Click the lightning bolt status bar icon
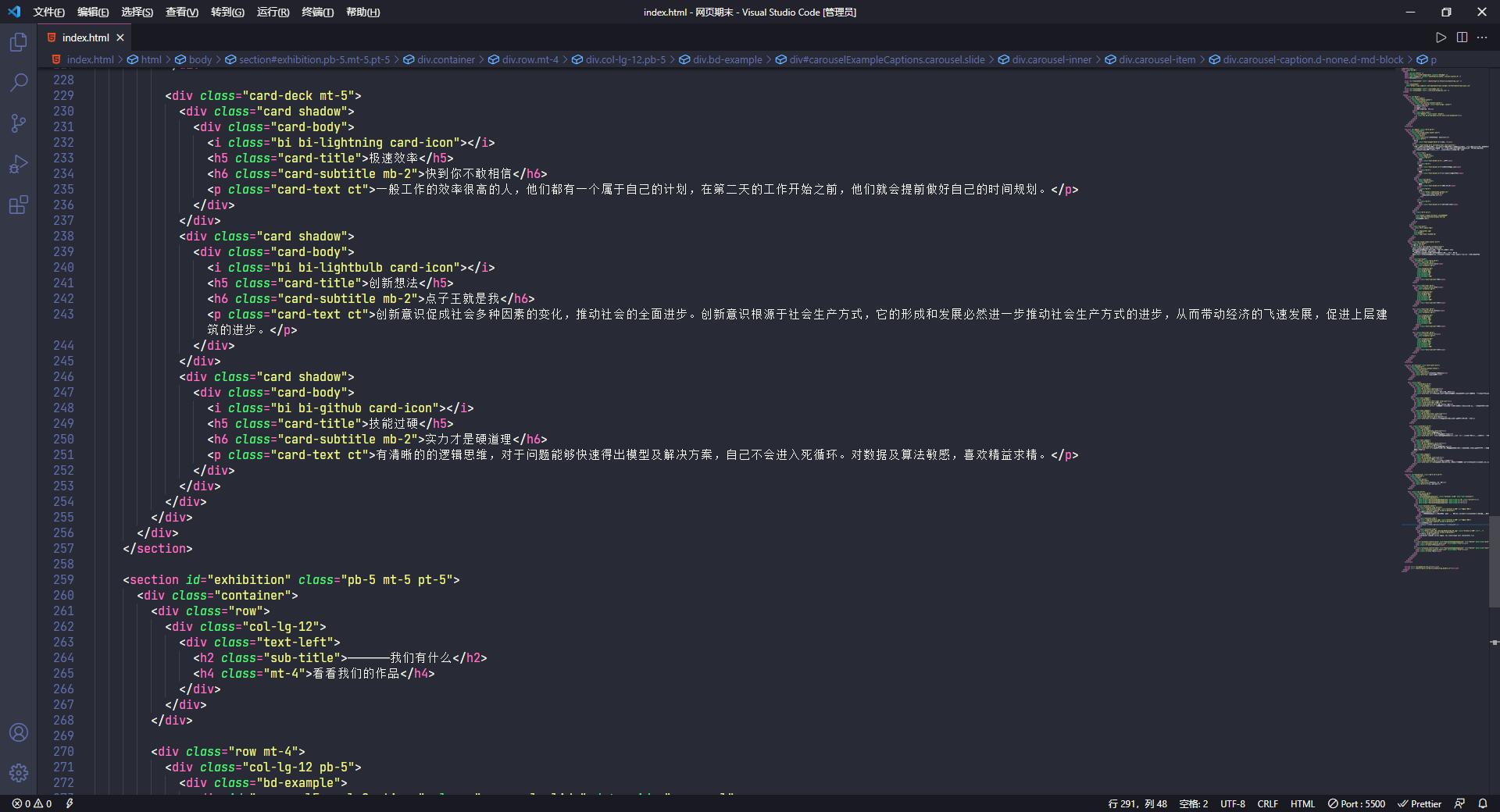This screenshot has height=812, width=1500. point(70,803)
